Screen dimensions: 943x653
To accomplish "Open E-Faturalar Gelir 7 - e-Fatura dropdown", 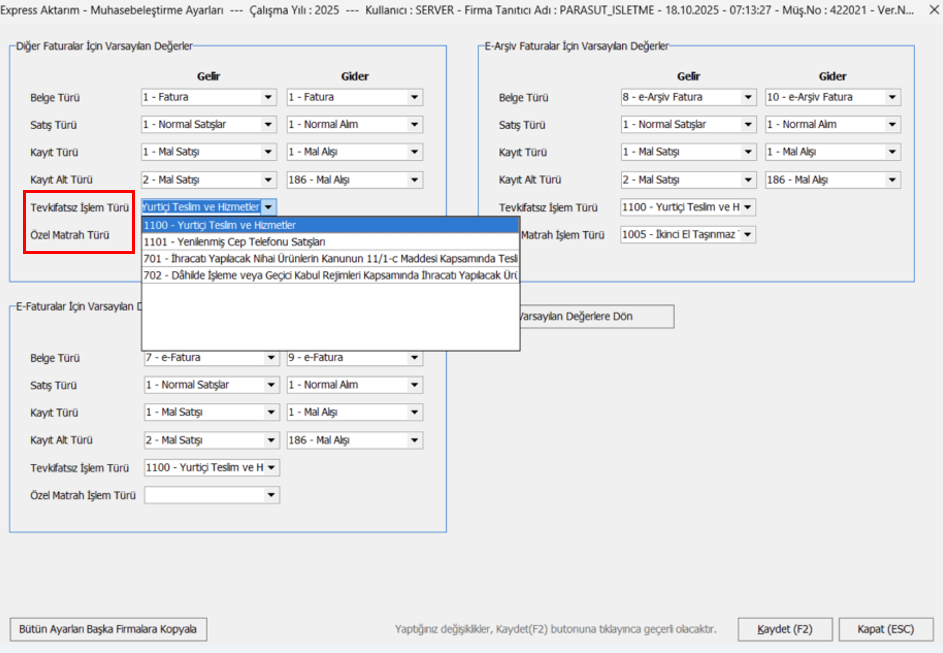I will (212, 358).
